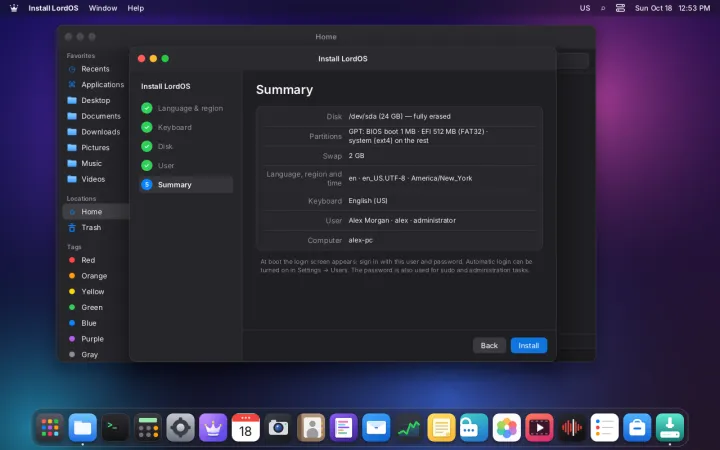
Task: Click the user value 'Alex Morgan · alex · administrator'
Action: pos(402,220)
